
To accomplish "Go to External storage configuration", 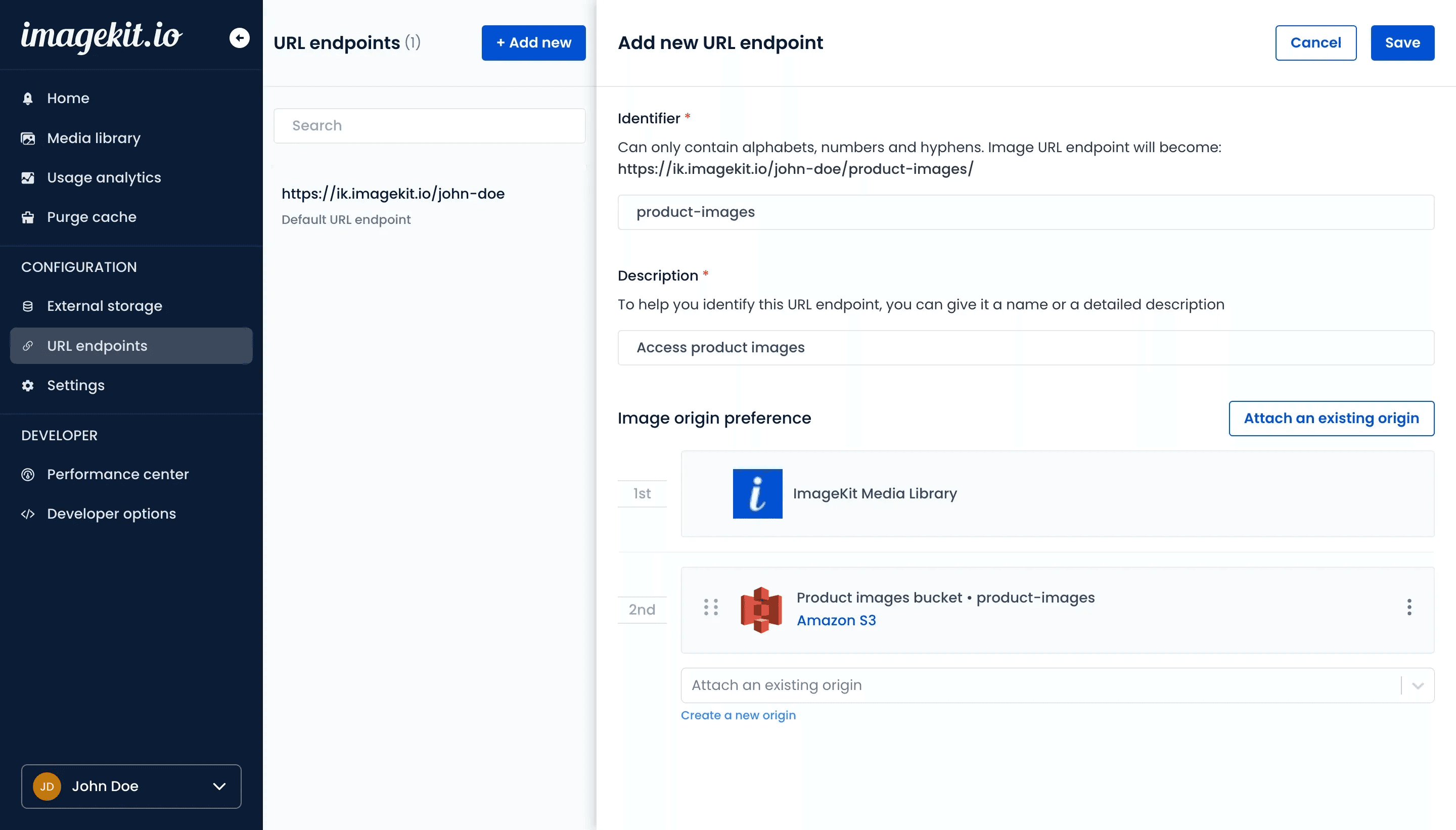I will pos(104,306).
